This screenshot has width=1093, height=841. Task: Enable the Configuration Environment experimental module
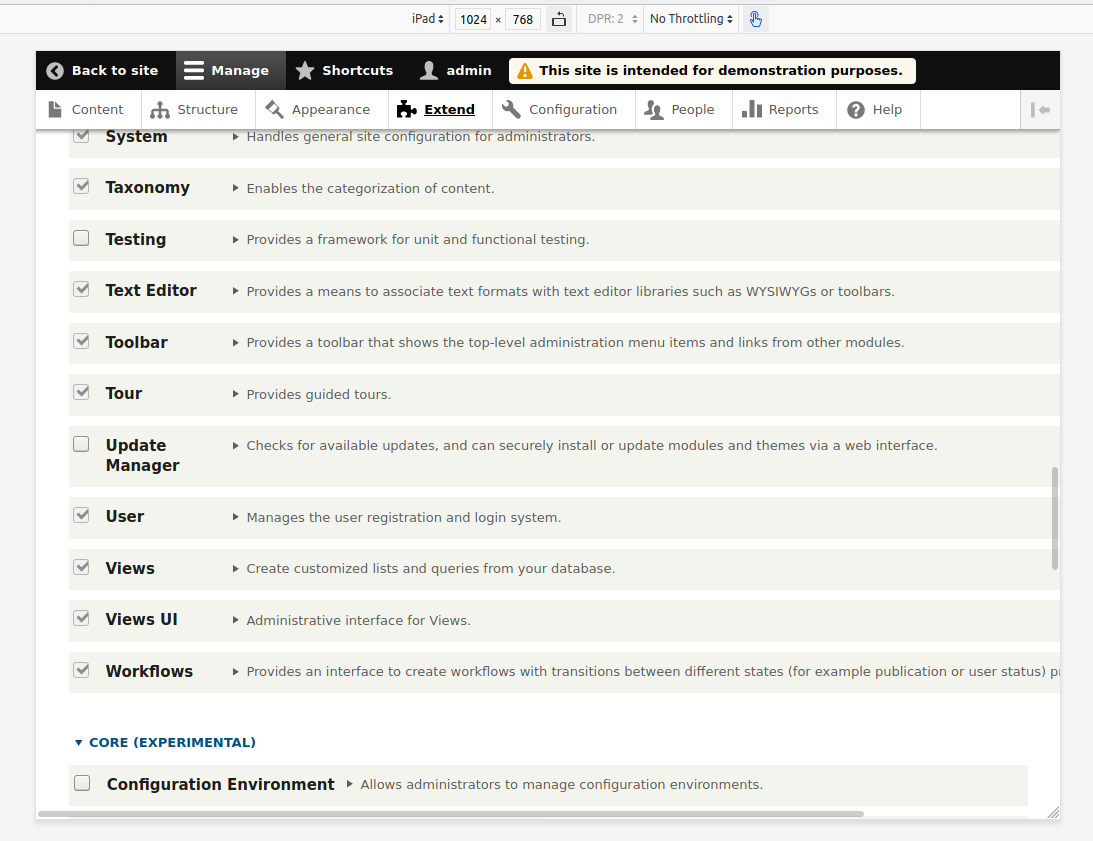click(82, 783)
